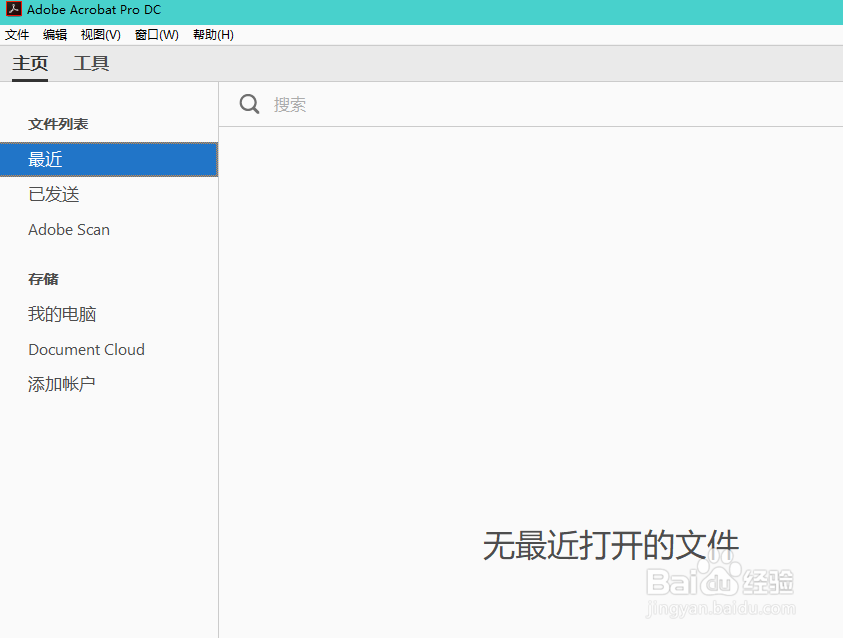Image resolution: width=843 pixels, height=638 pixels.
Task: Click 添加帐户 to add an account
Action: click(62, 383)
